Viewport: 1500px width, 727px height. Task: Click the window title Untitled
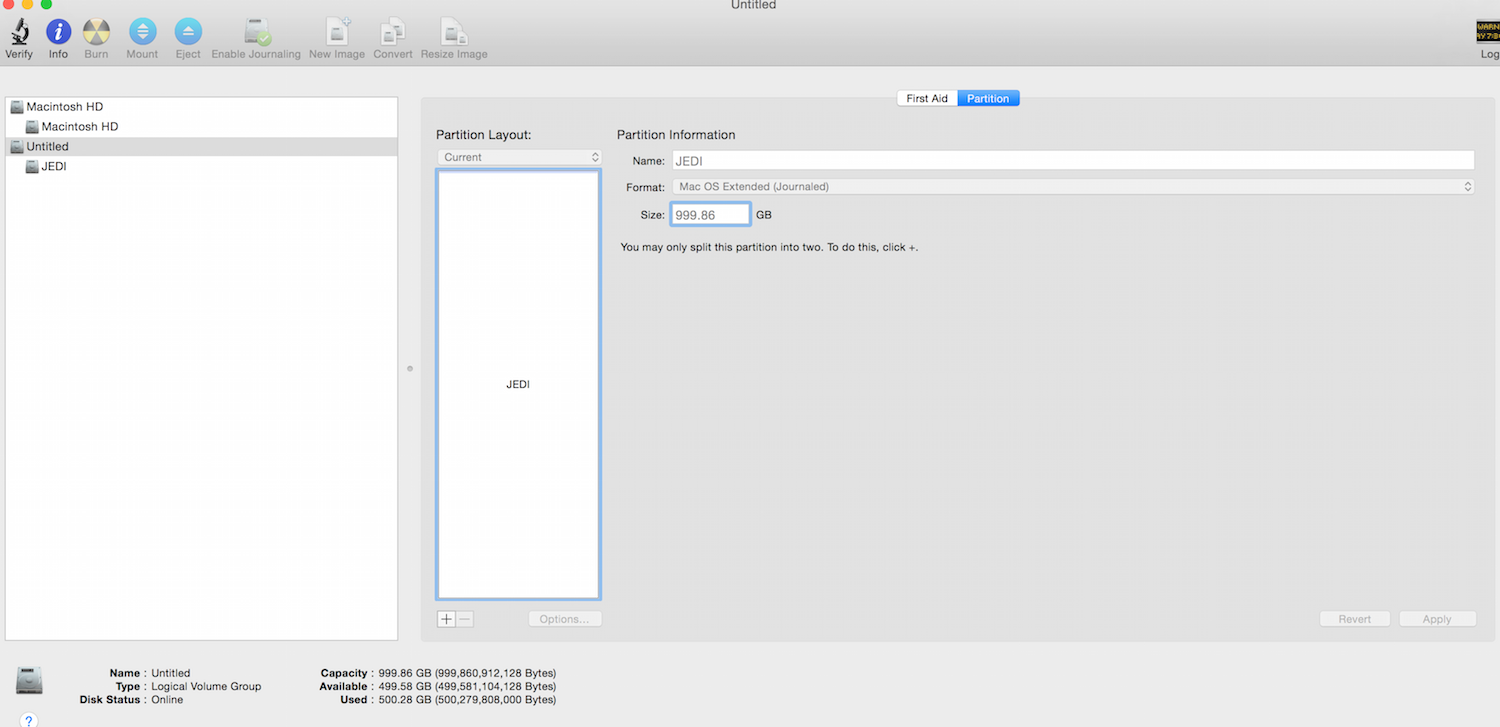[x=753, y=5]
